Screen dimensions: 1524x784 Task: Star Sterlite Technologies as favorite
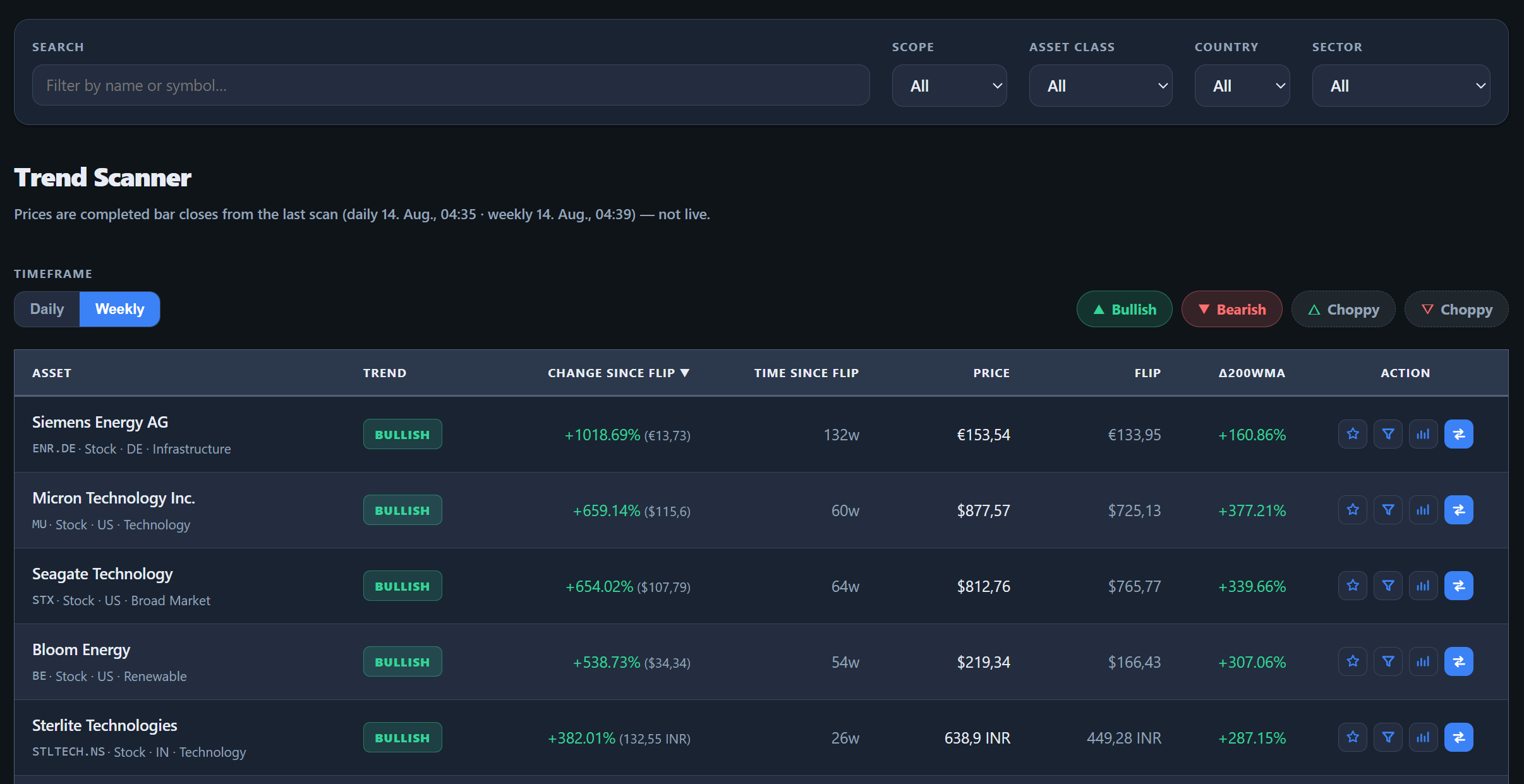pos(1352,737)
